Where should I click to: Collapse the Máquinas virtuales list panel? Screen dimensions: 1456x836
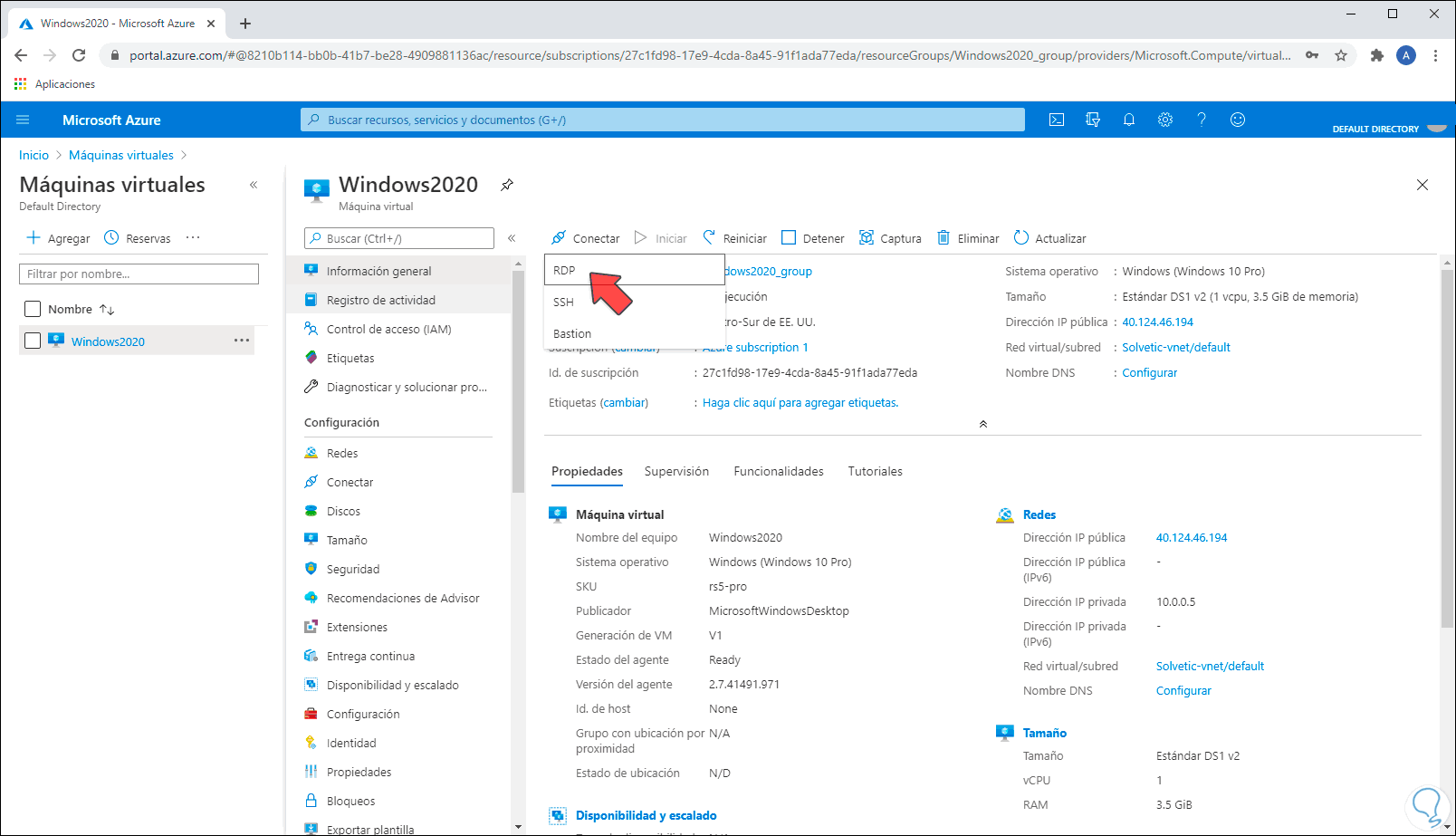coord(254,185)
